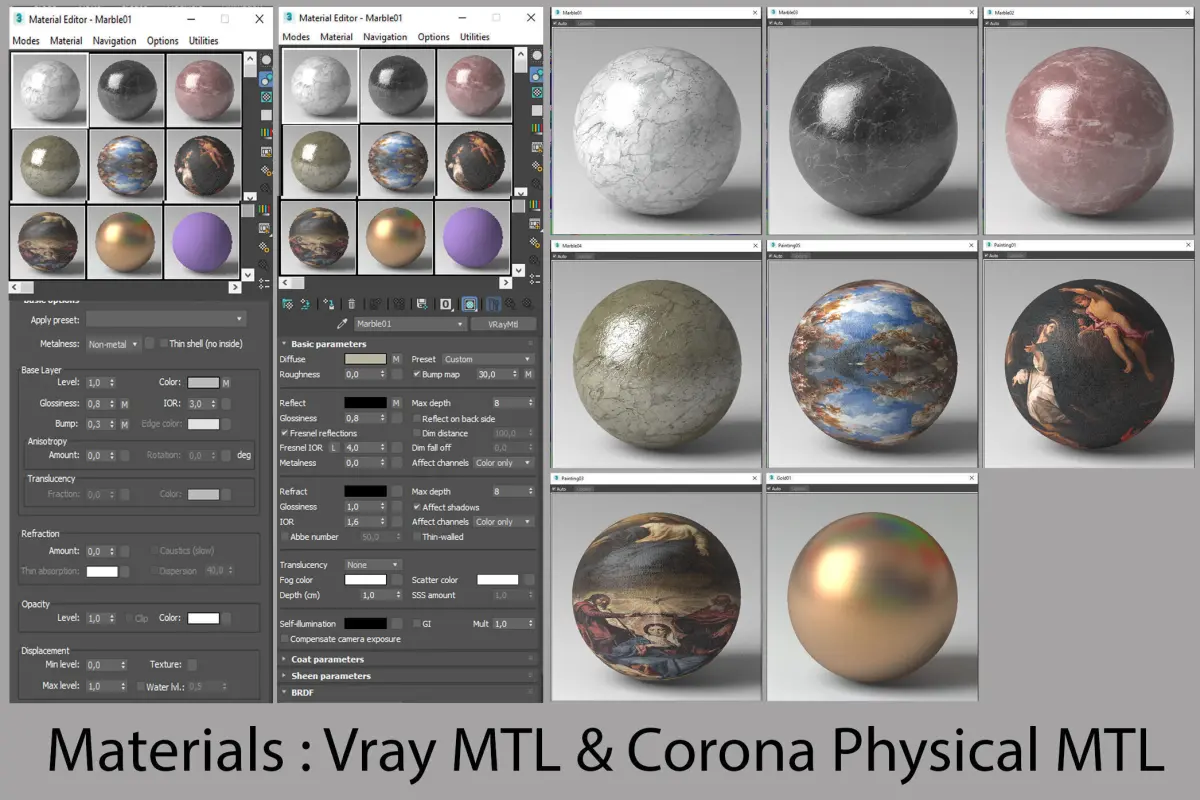Enable Thin shell (no inside) checkbox

coord(164,343)
